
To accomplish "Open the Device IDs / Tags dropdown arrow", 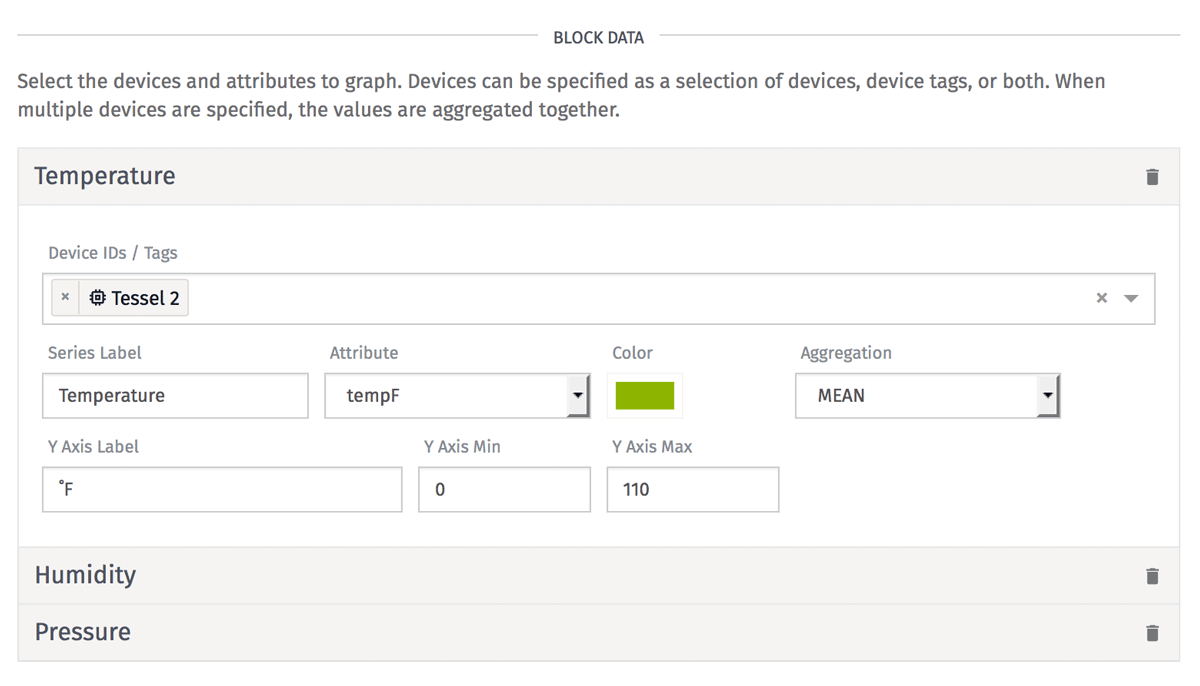I will point(1132,298).
